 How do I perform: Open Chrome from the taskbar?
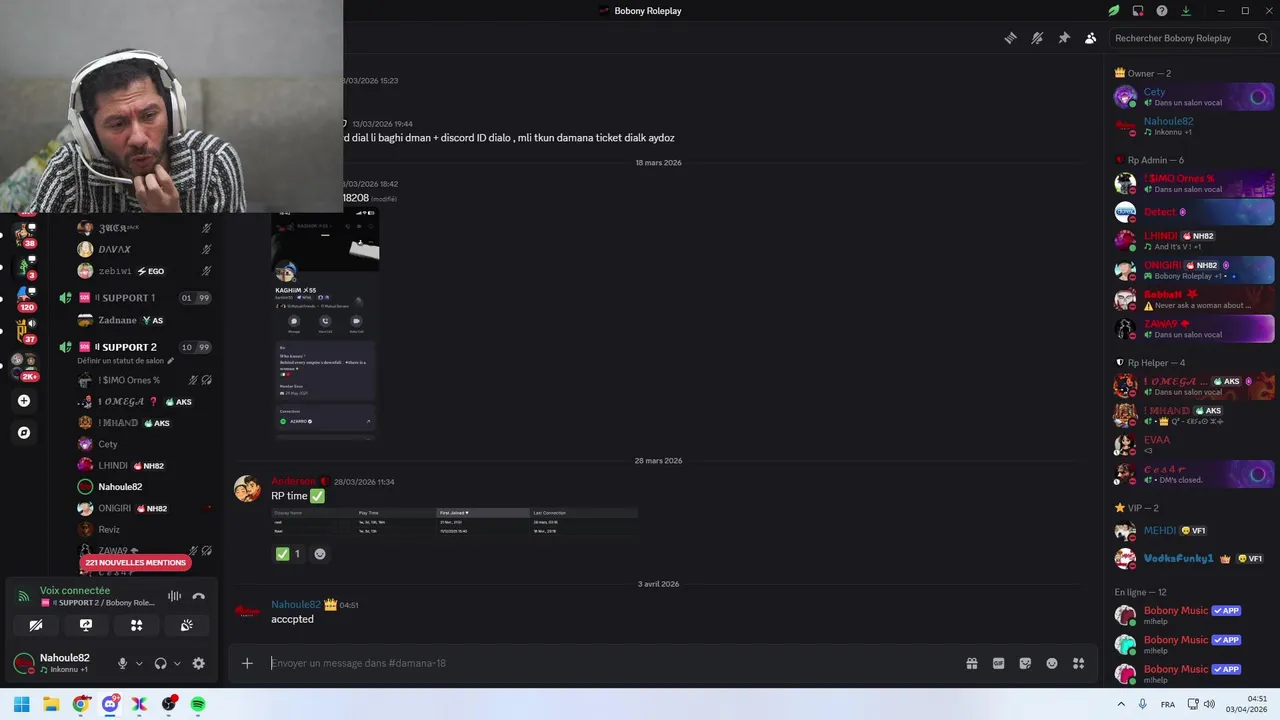pos(80,704)
